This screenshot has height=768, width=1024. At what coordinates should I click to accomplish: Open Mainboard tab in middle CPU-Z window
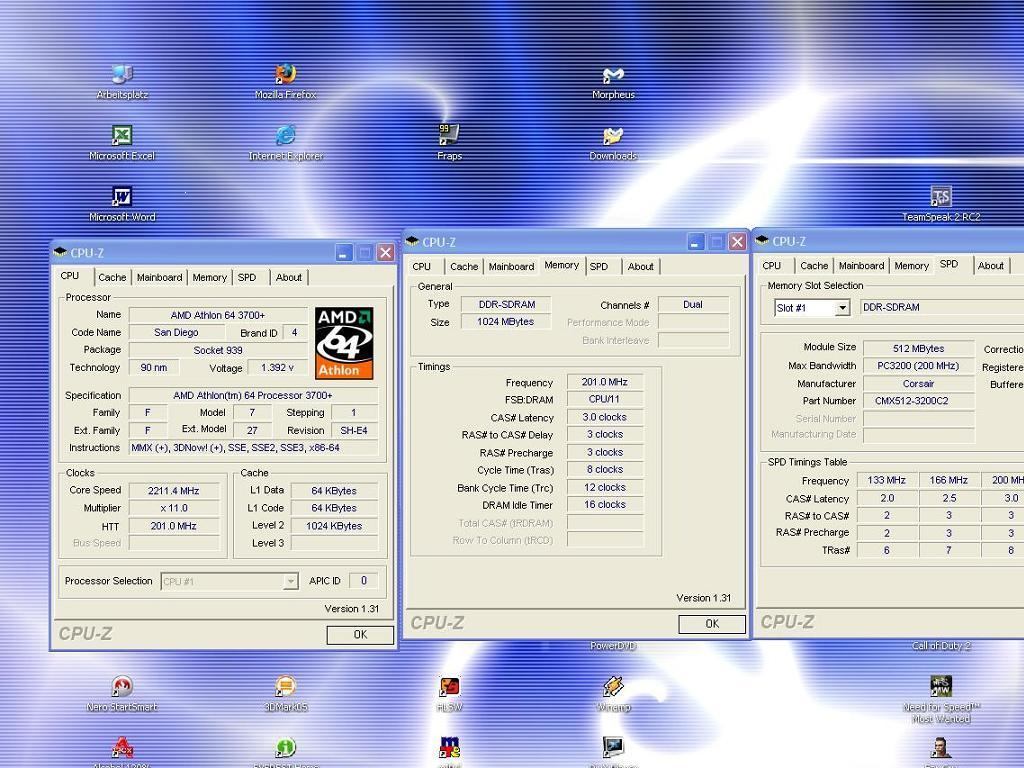(511, 266)
